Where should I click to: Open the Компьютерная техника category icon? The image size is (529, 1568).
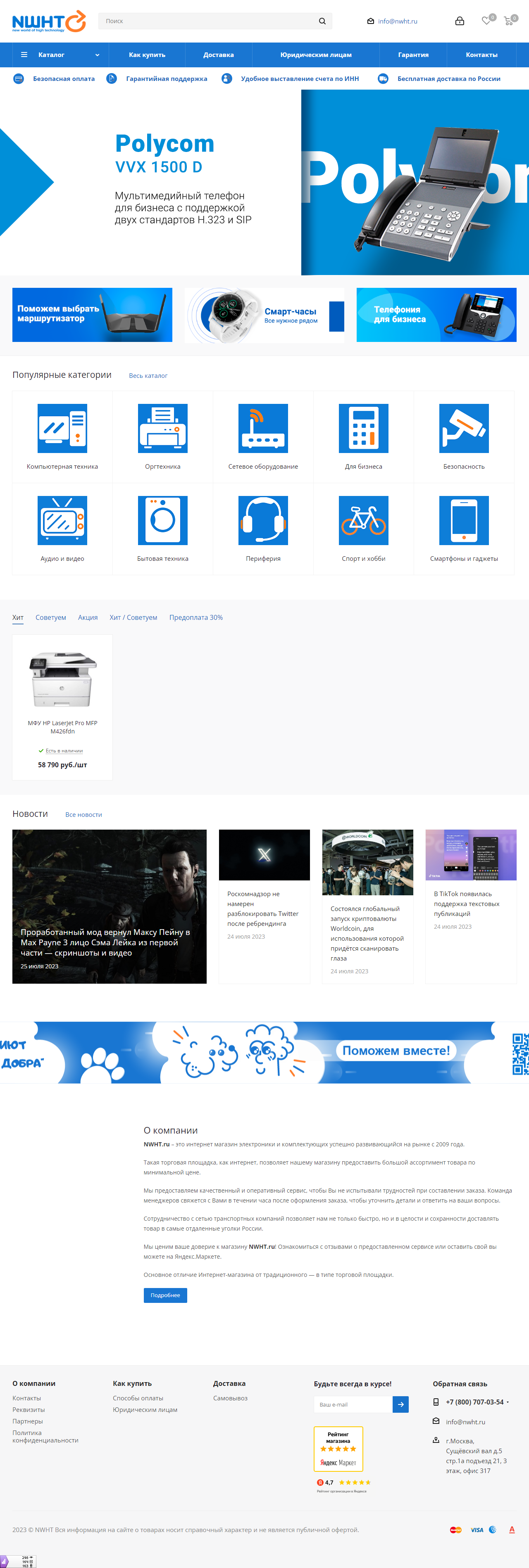(x=62, y=428)
